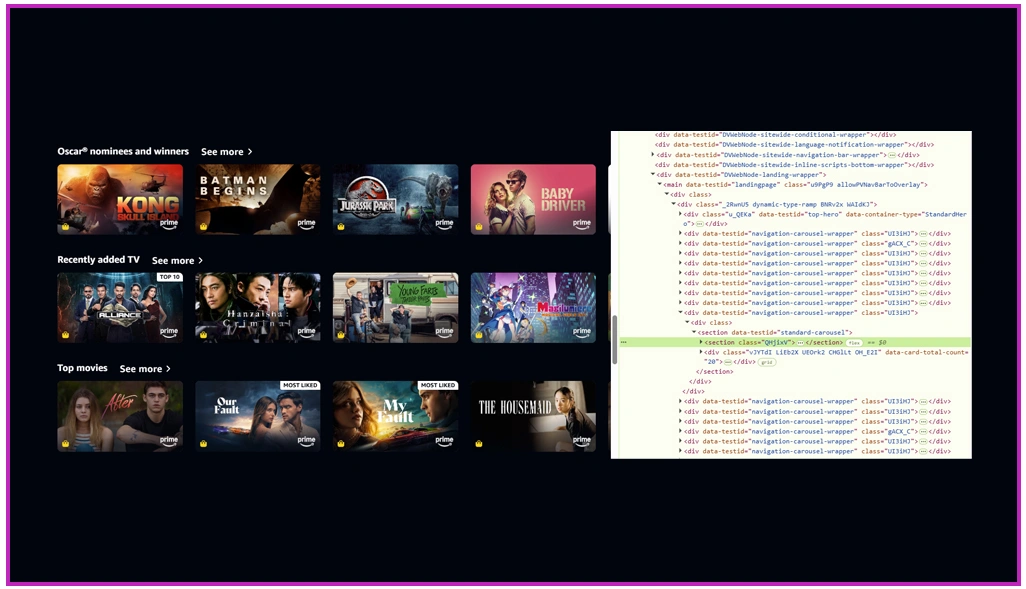Image resolution: width=1026 pixels, height=589 pixels.
Task: Select the main landingpage element row
Action: (795, 185)
